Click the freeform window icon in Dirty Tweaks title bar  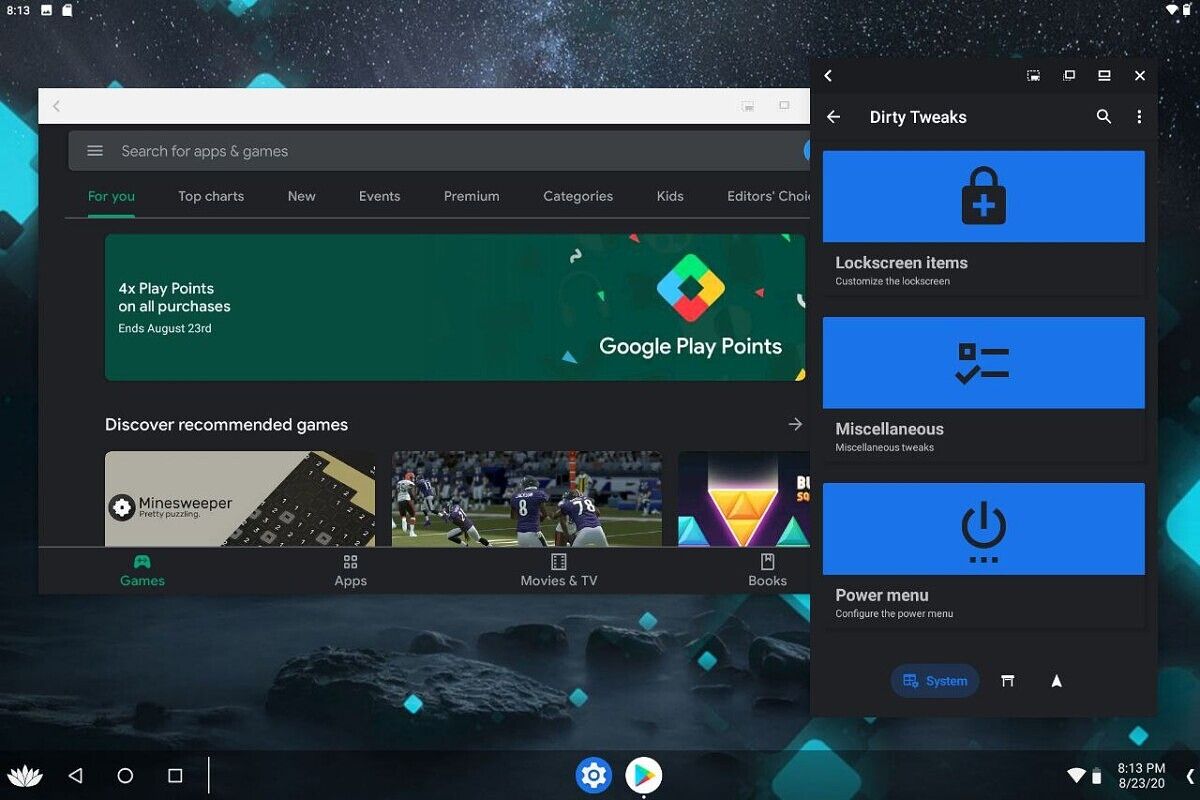pyautogui.click(x=1068, y=76)
